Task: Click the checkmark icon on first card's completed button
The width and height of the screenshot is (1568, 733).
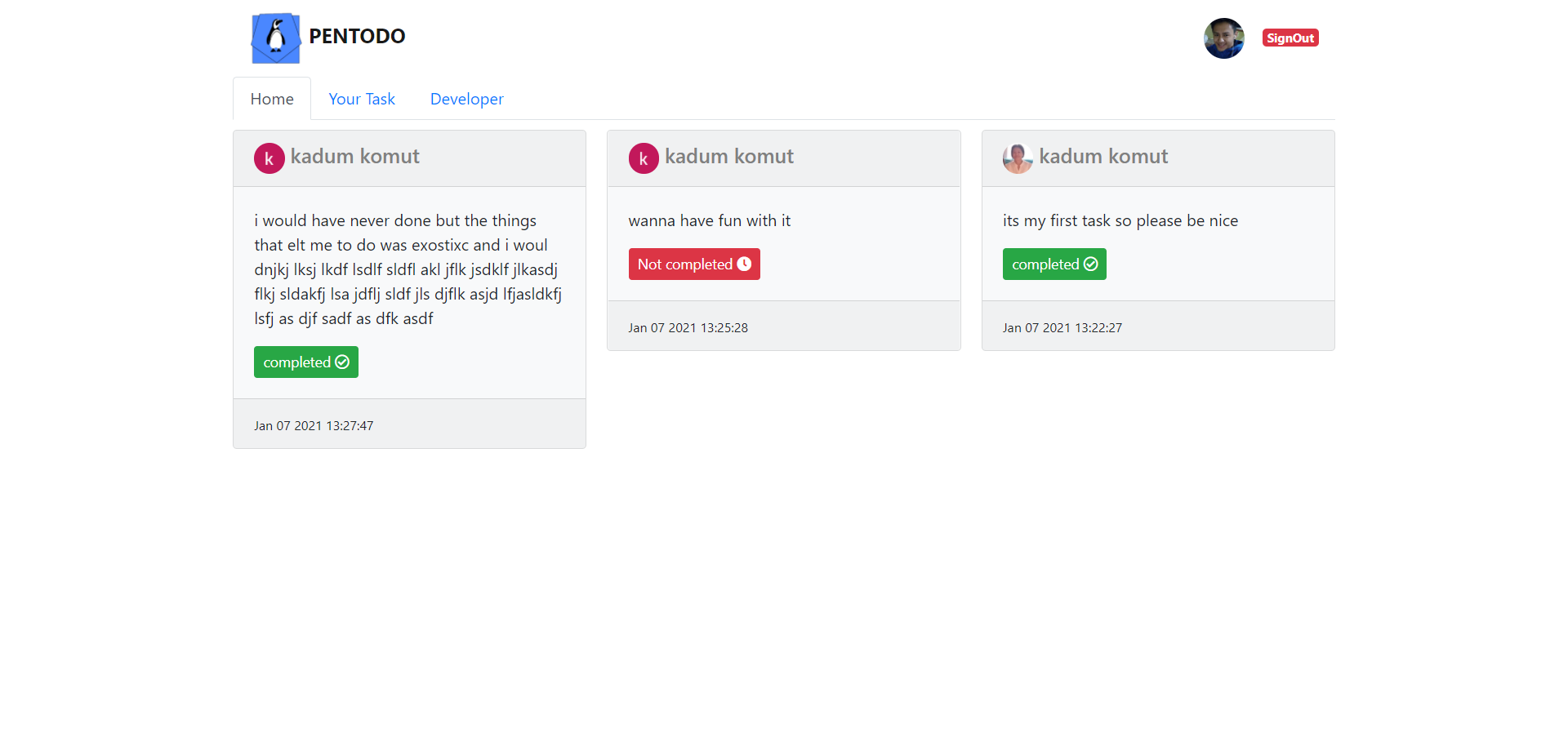Action: tap(342, 362)
